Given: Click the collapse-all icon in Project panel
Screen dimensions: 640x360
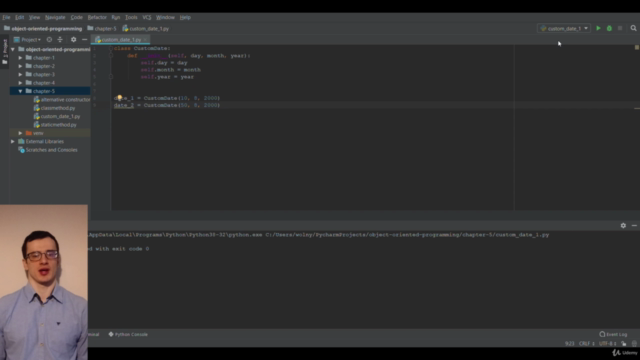Looking at the screenshot, I should [60, 40].
